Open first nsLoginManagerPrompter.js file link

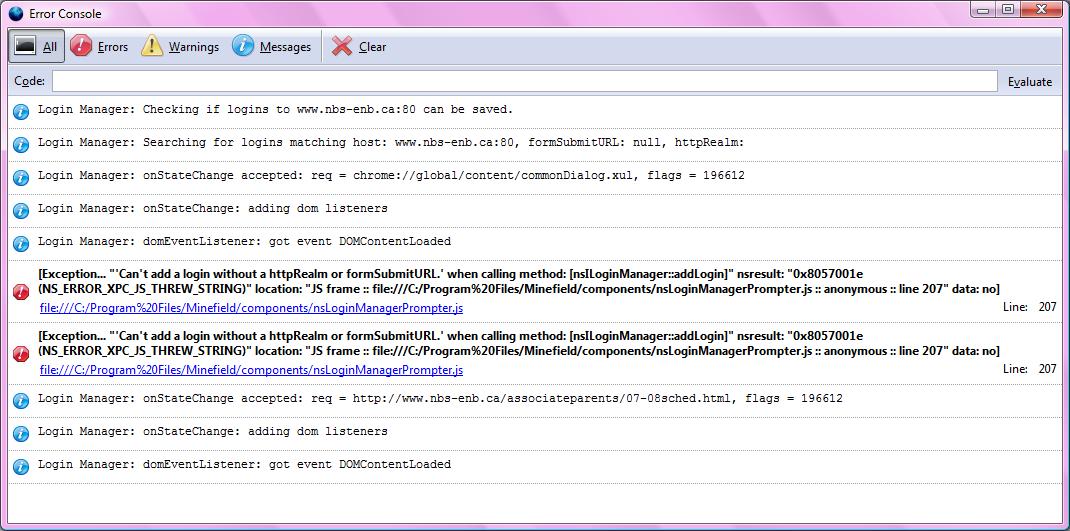click(x=251, y=308)
